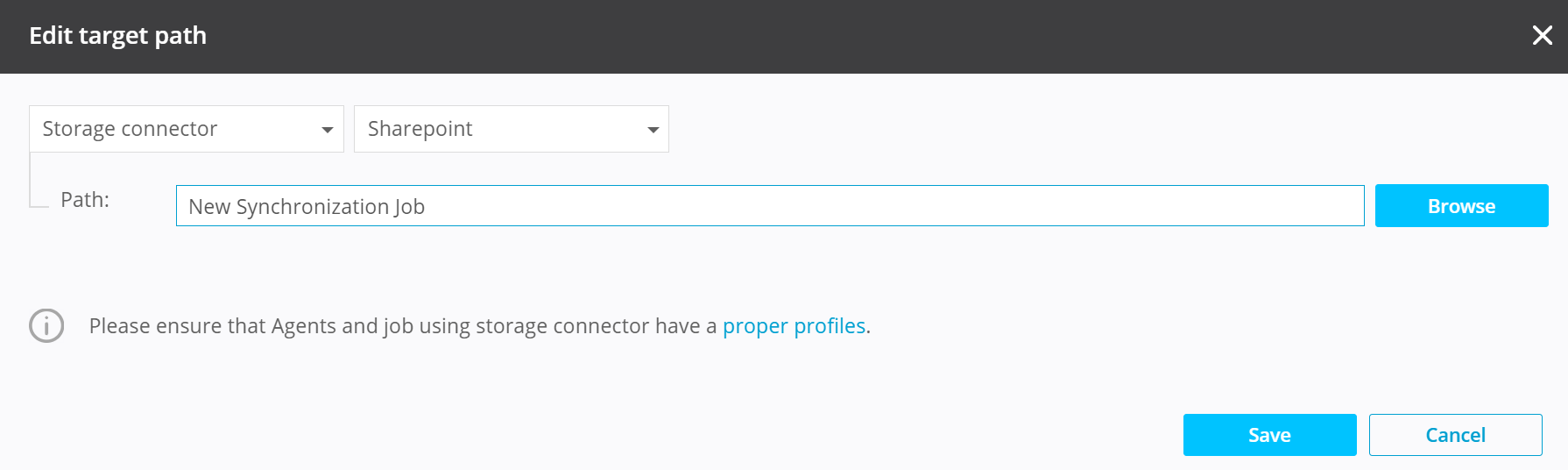This screenshot has height=470, width=1568.
Task: Open the Storage connector type dropdown
Action: [186, 129]
